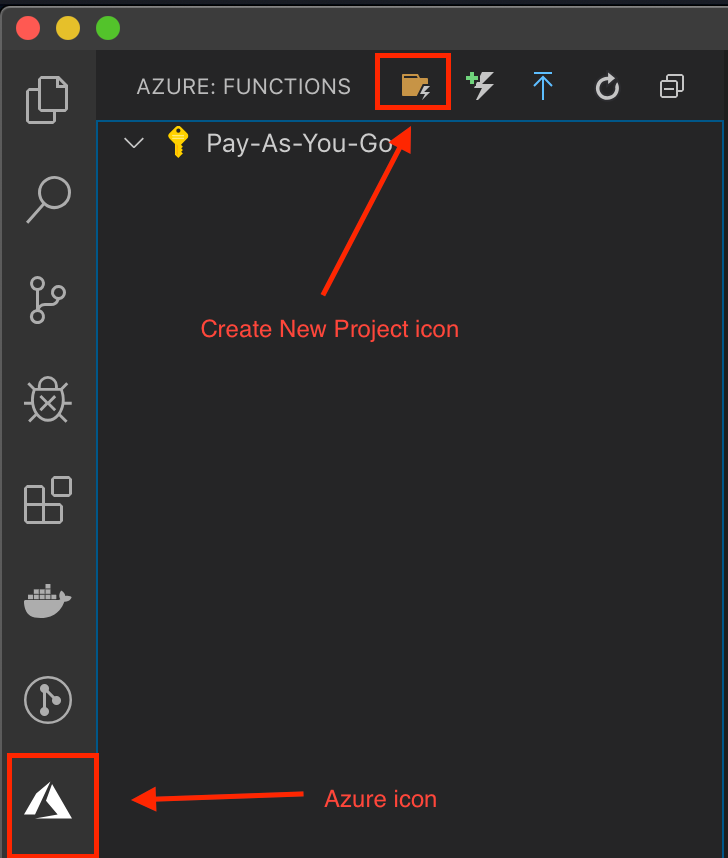Minimize the window using yellow button
728x858 pixels.
tap(68, 27)
